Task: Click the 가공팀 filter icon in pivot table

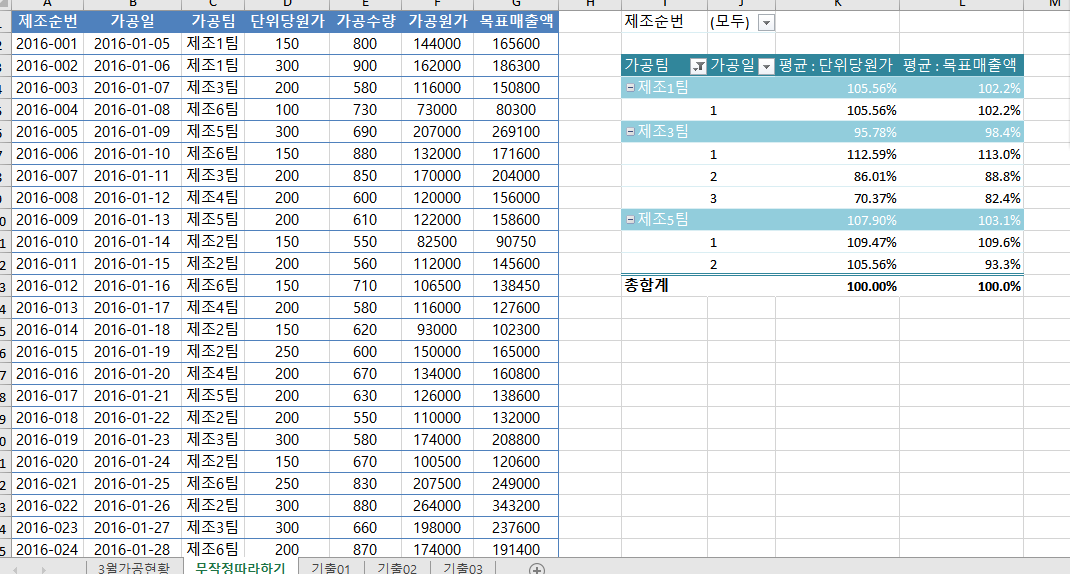Action: (698, 66)
